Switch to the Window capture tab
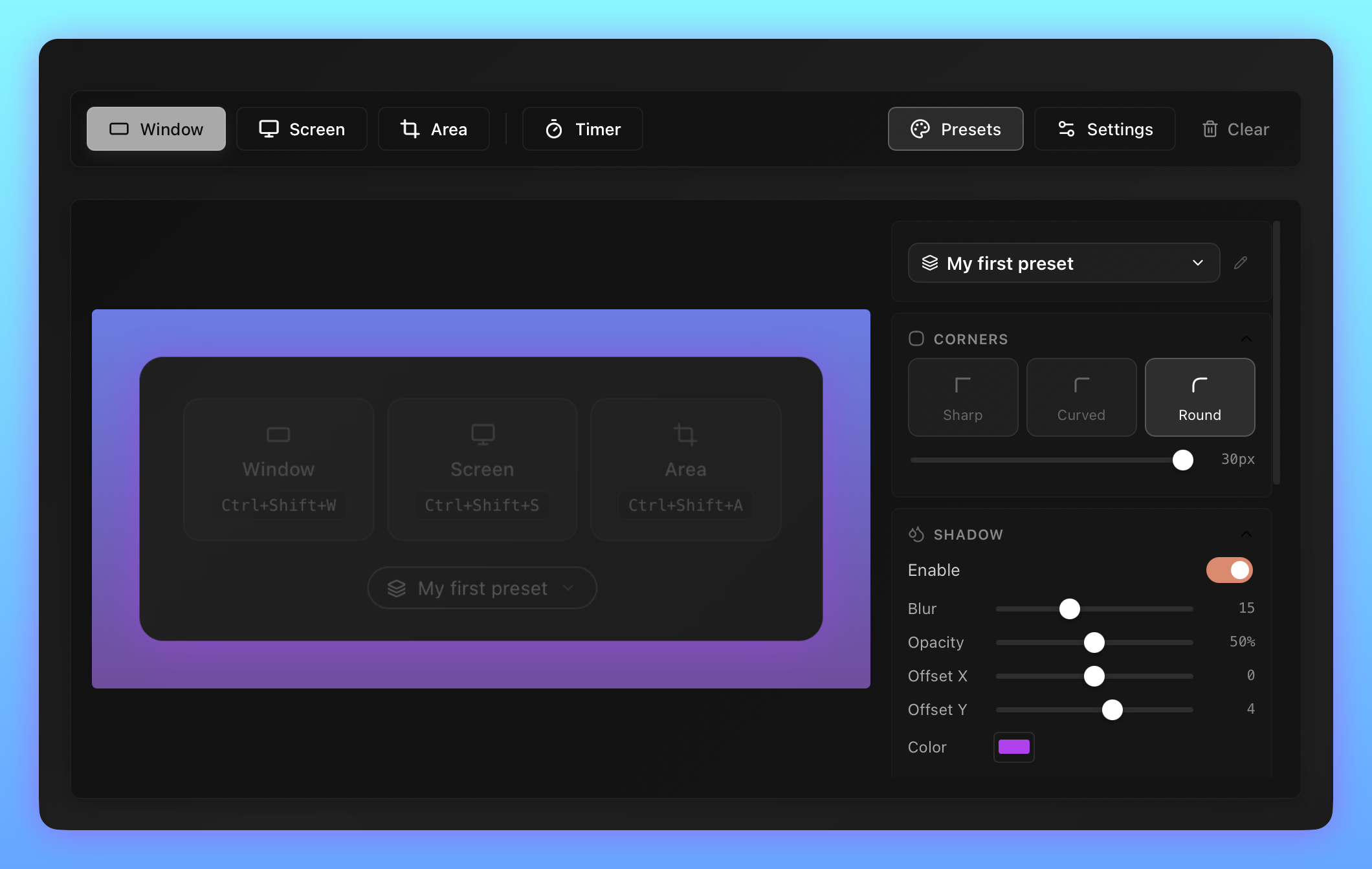This screenshot has height=869, width=1372. click(x=156, y=129)
